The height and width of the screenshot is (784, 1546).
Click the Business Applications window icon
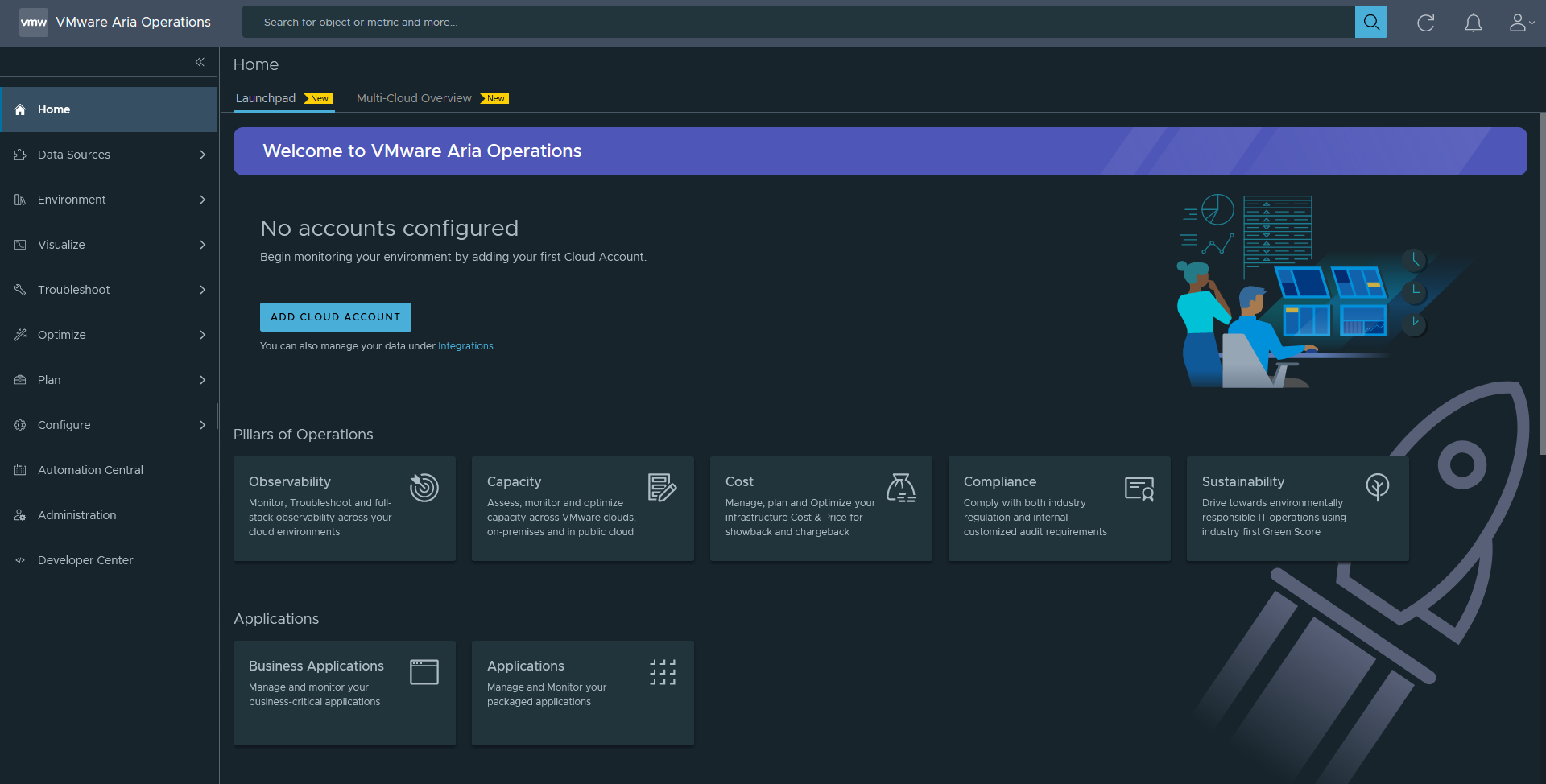click(424, 672)
